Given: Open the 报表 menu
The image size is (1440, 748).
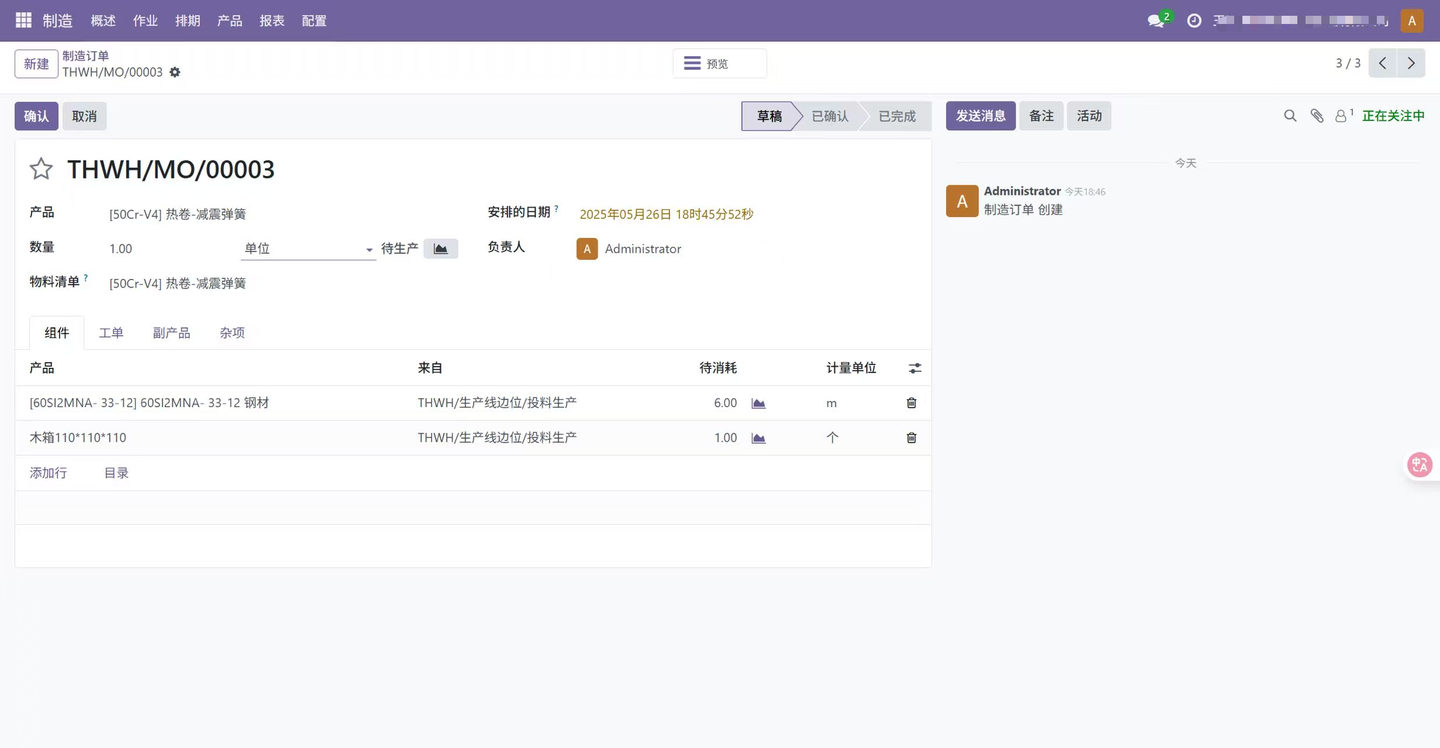Looking at the screenshot, I should [272, 20].
